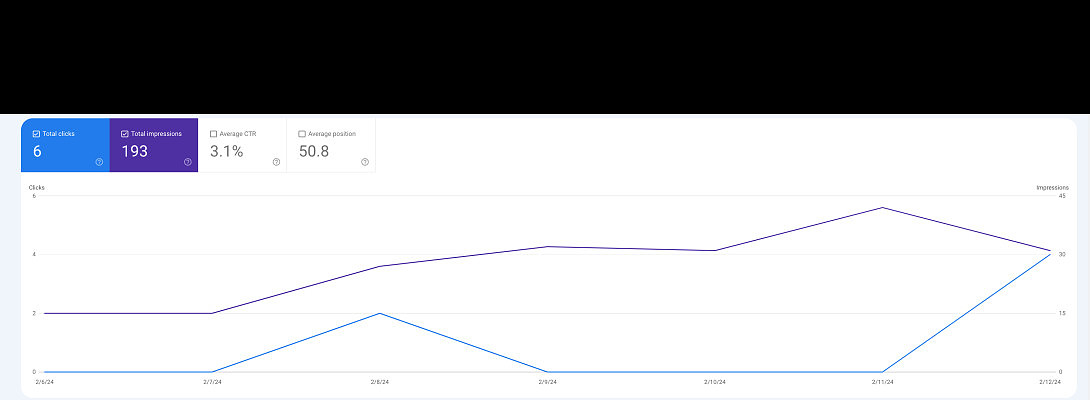Enable the Average CTR checkbox

point(213,133)
